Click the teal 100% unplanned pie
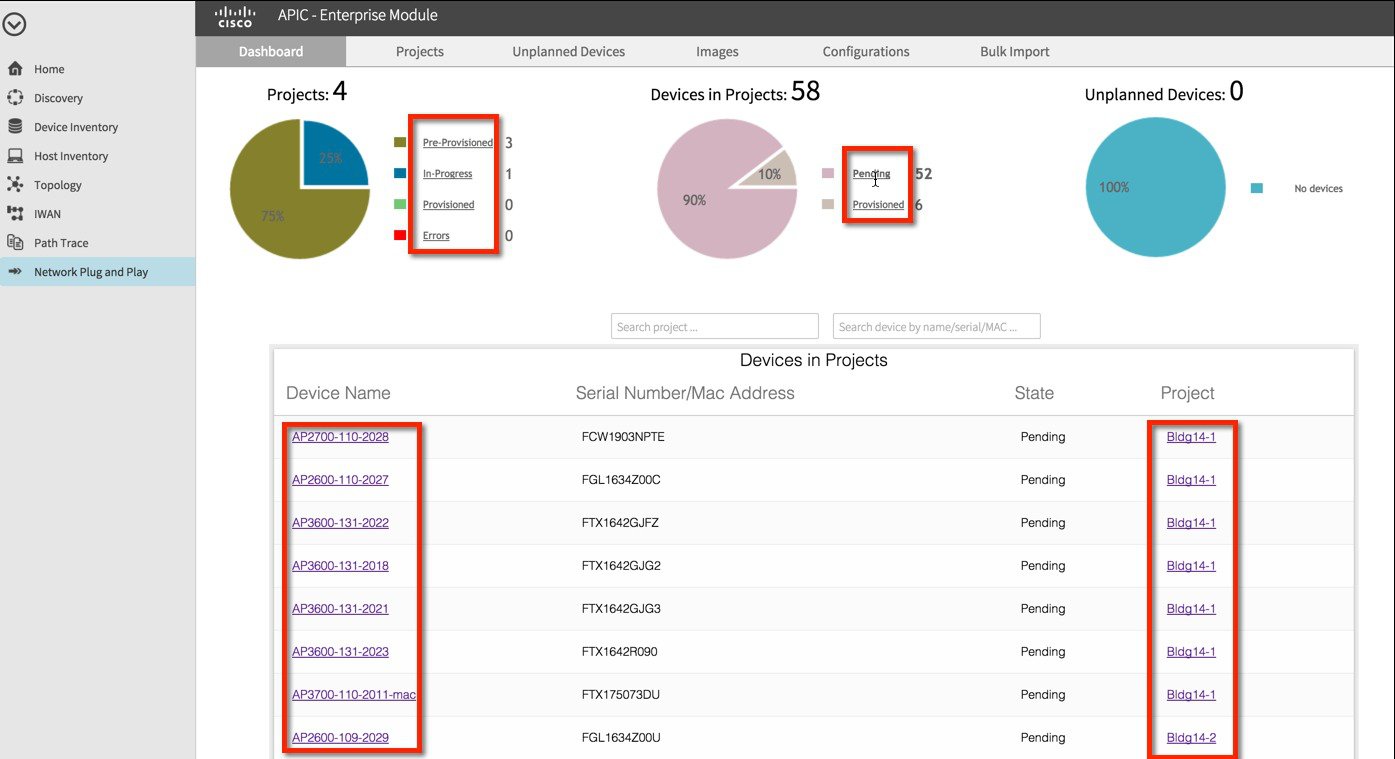The width and height of the screenshot is (1395, 759). [x=1155, y=188]
